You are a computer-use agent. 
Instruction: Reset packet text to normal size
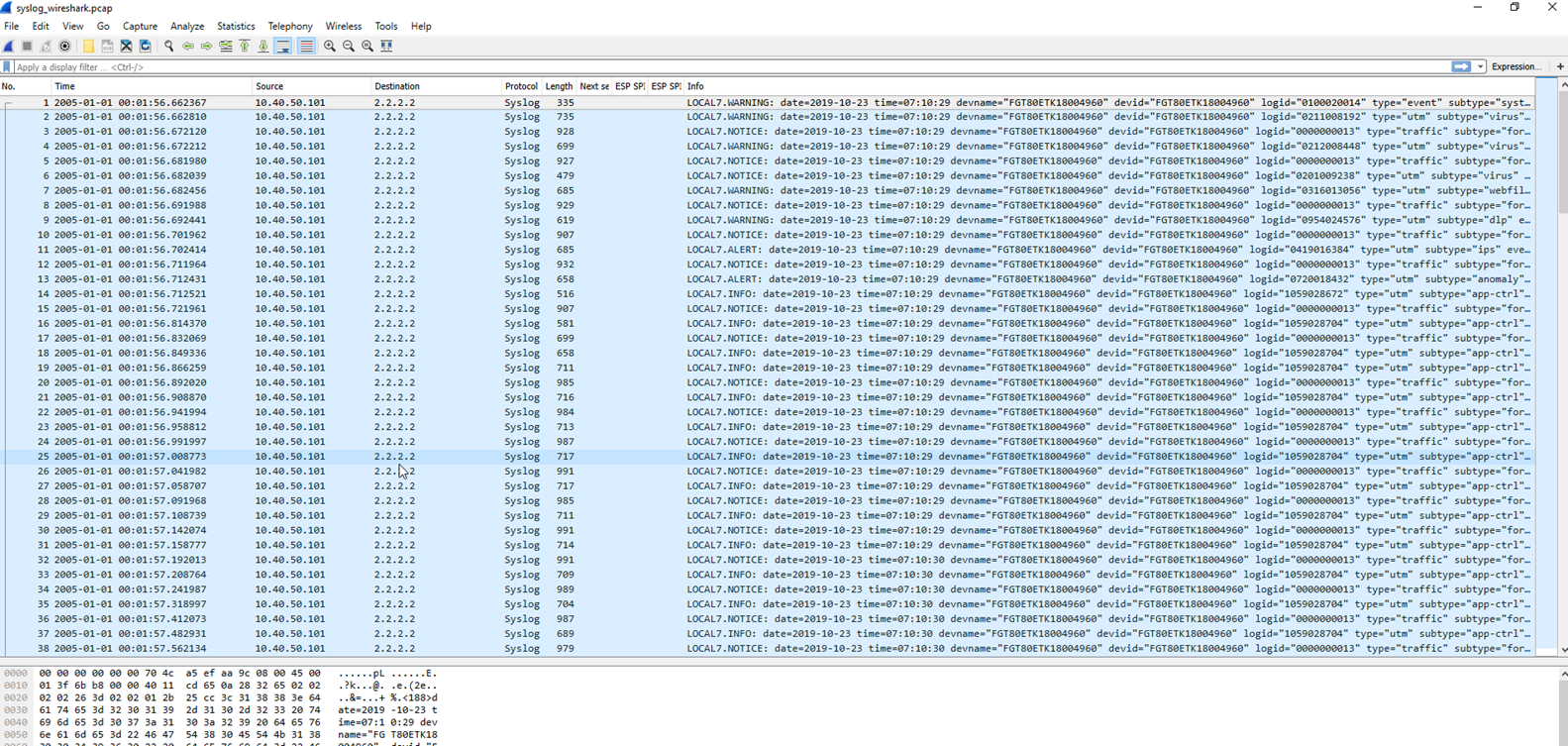(x=367, y=46)
